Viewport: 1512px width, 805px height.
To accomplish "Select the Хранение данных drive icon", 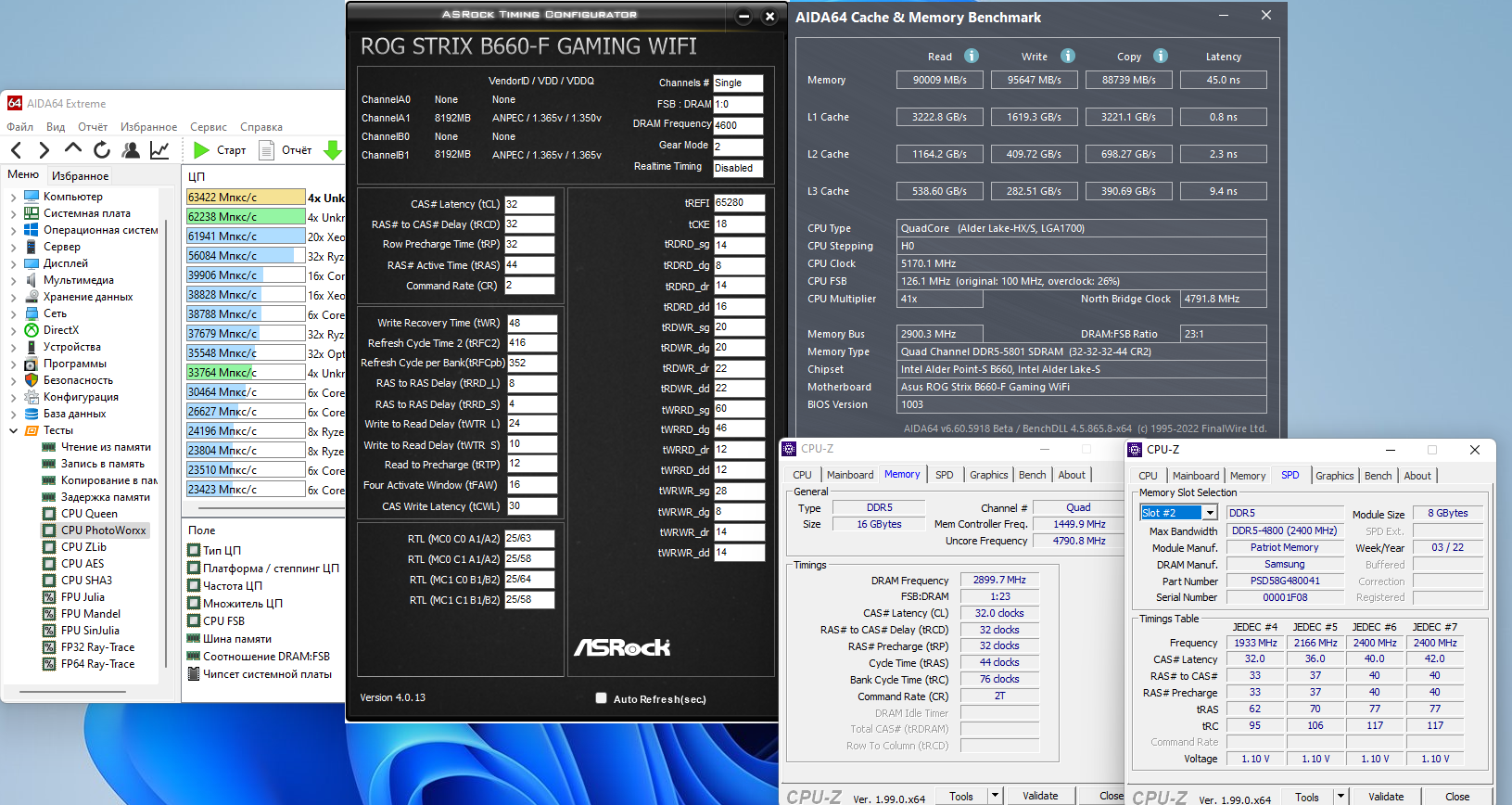I will [32, 297].
